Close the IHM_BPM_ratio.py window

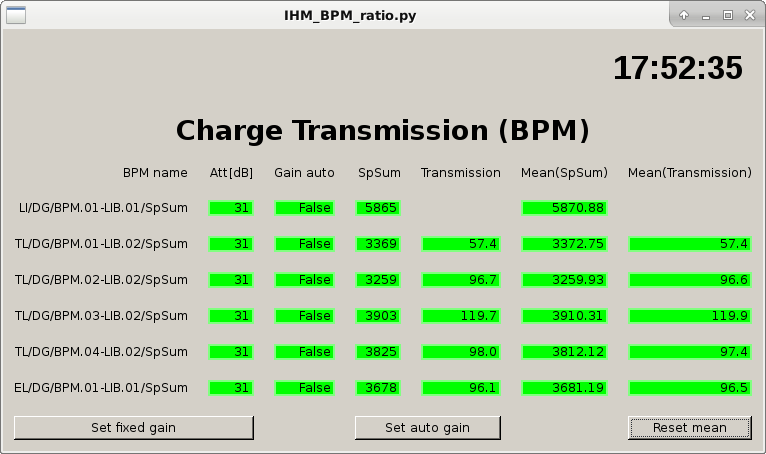point(750,15)
